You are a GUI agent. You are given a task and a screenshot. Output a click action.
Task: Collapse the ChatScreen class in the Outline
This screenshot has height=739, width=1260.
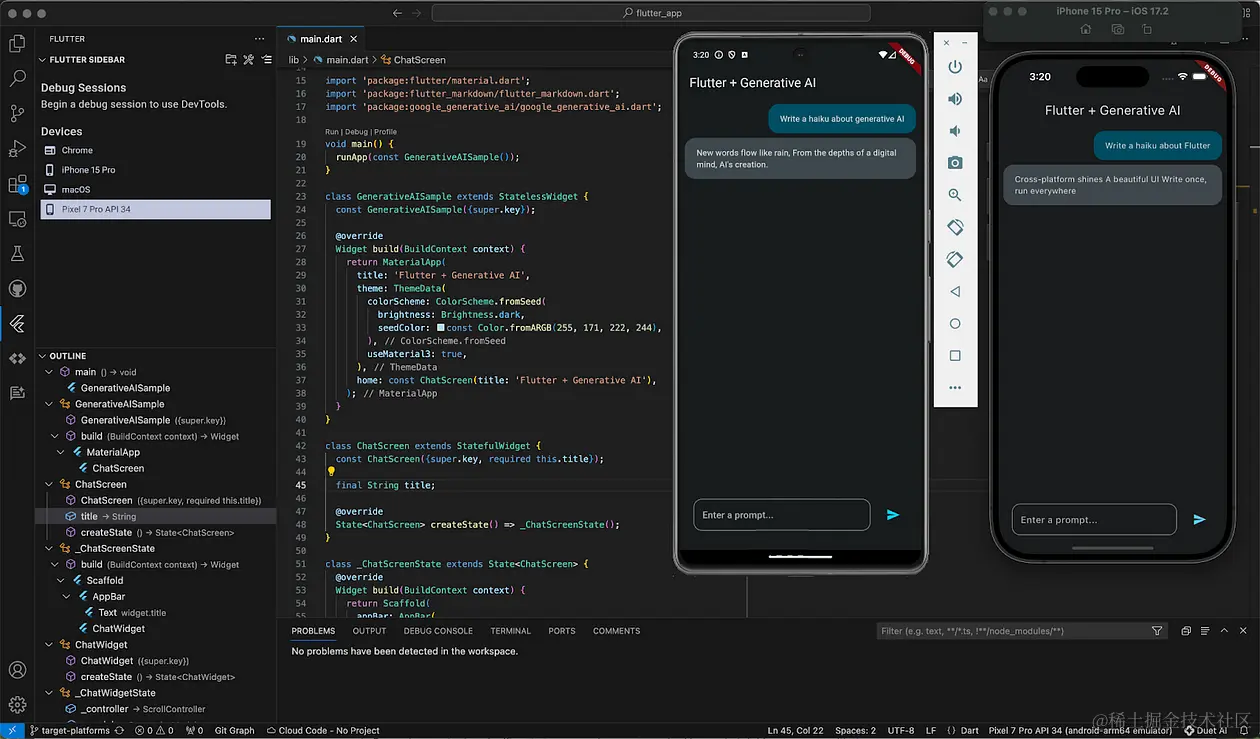[x=50, y=484]
